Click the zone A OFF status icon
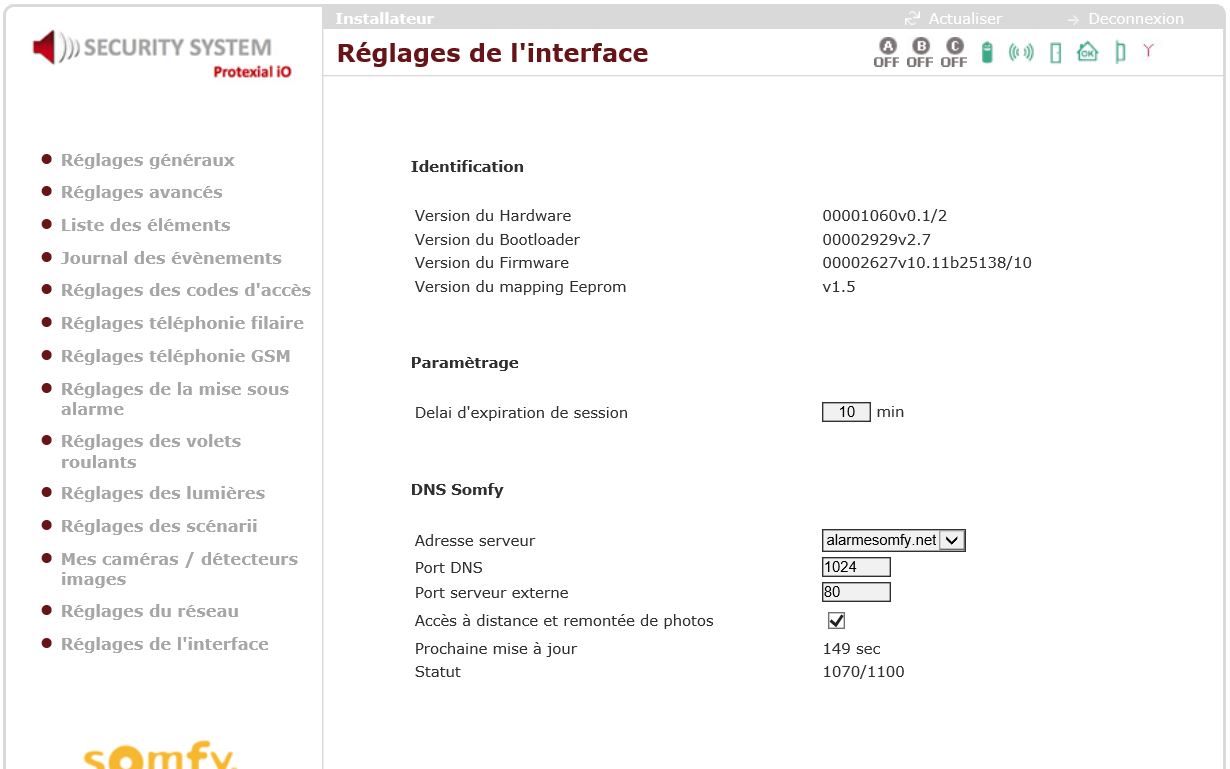Screen dimensions: 1230x769 tap(886, 53)
